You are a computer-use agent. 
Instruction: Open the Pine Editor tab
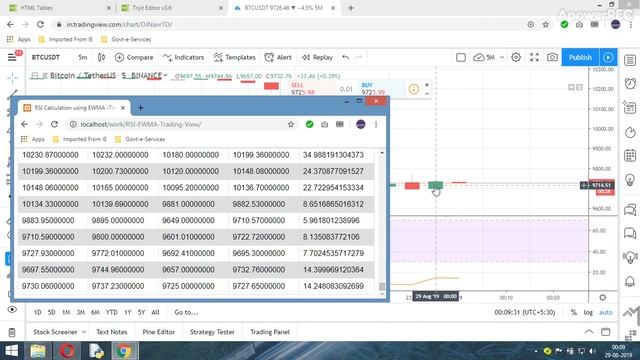(x=158, y=332)
